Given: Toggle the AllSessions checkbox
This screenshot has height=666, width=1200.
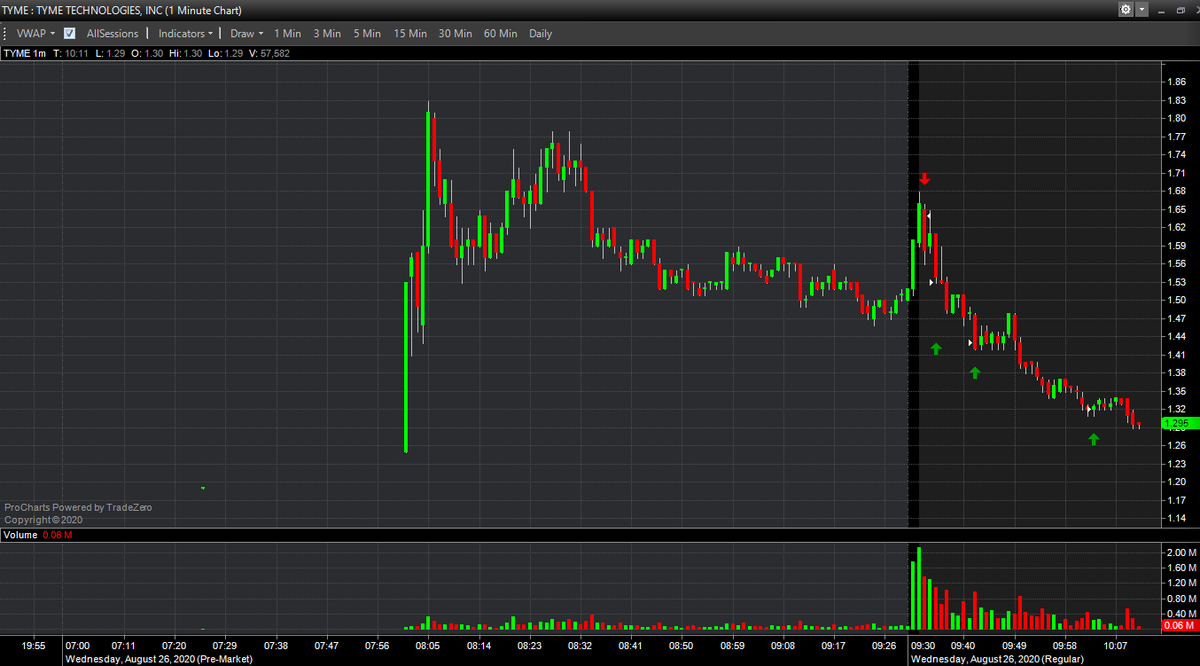Looking at the screenshot, I should point(69,33).
